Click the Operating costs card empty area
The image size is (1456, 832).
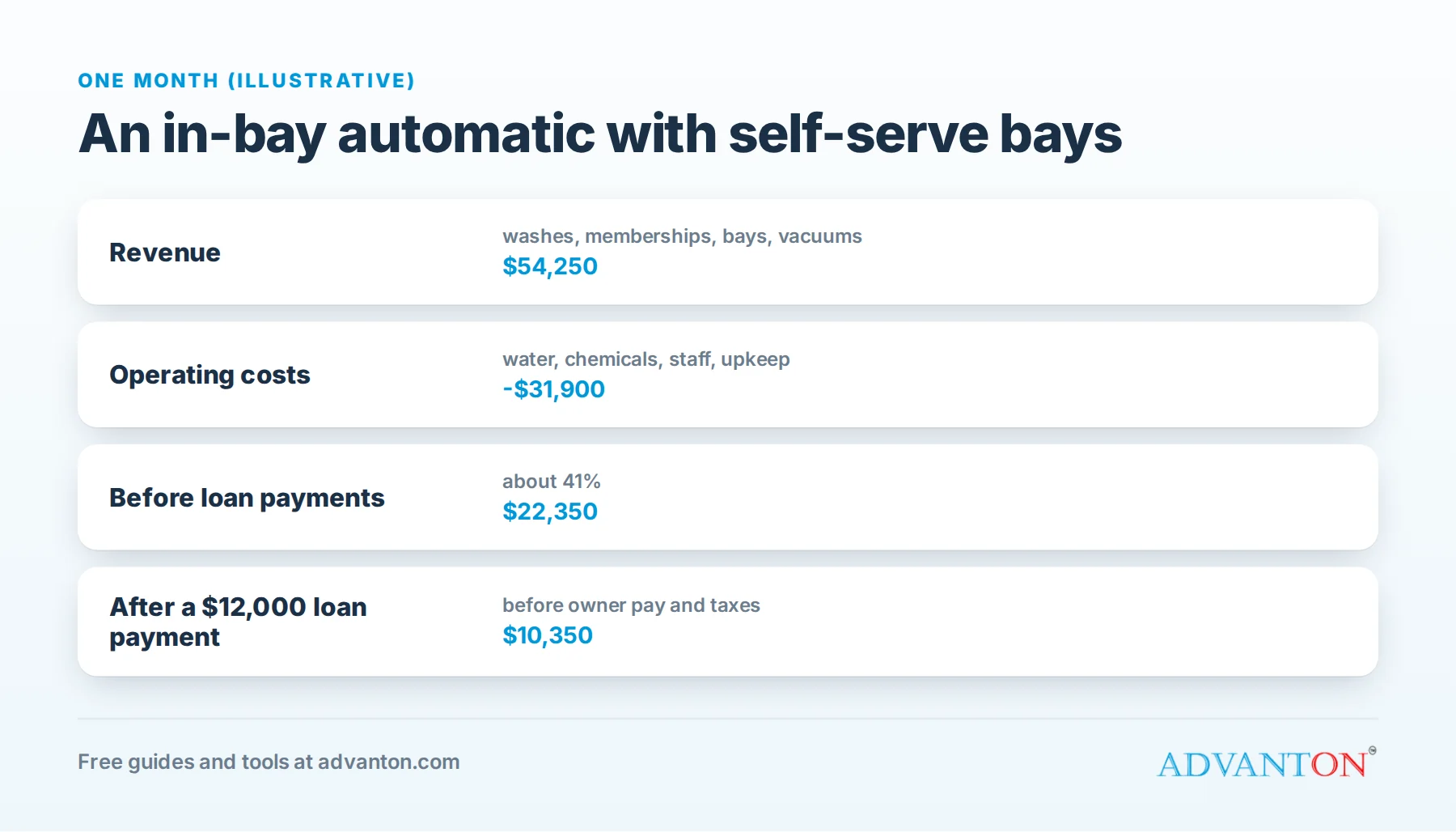coord(1052,375)
